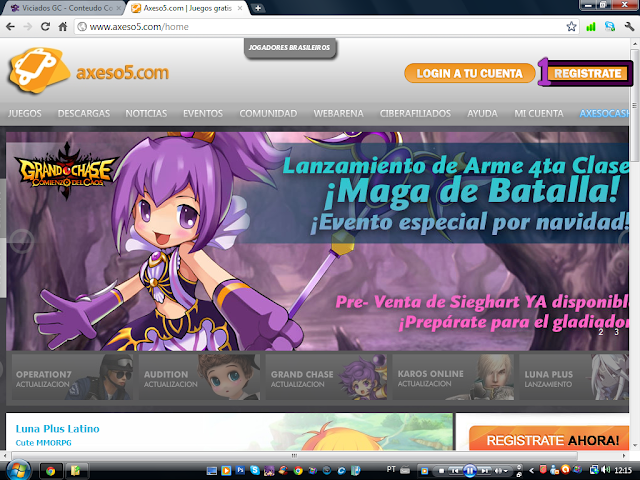Open the Operation7 Actualizacion thumbnail
Viewport: 640px width, 480px height.
(72, 377)
